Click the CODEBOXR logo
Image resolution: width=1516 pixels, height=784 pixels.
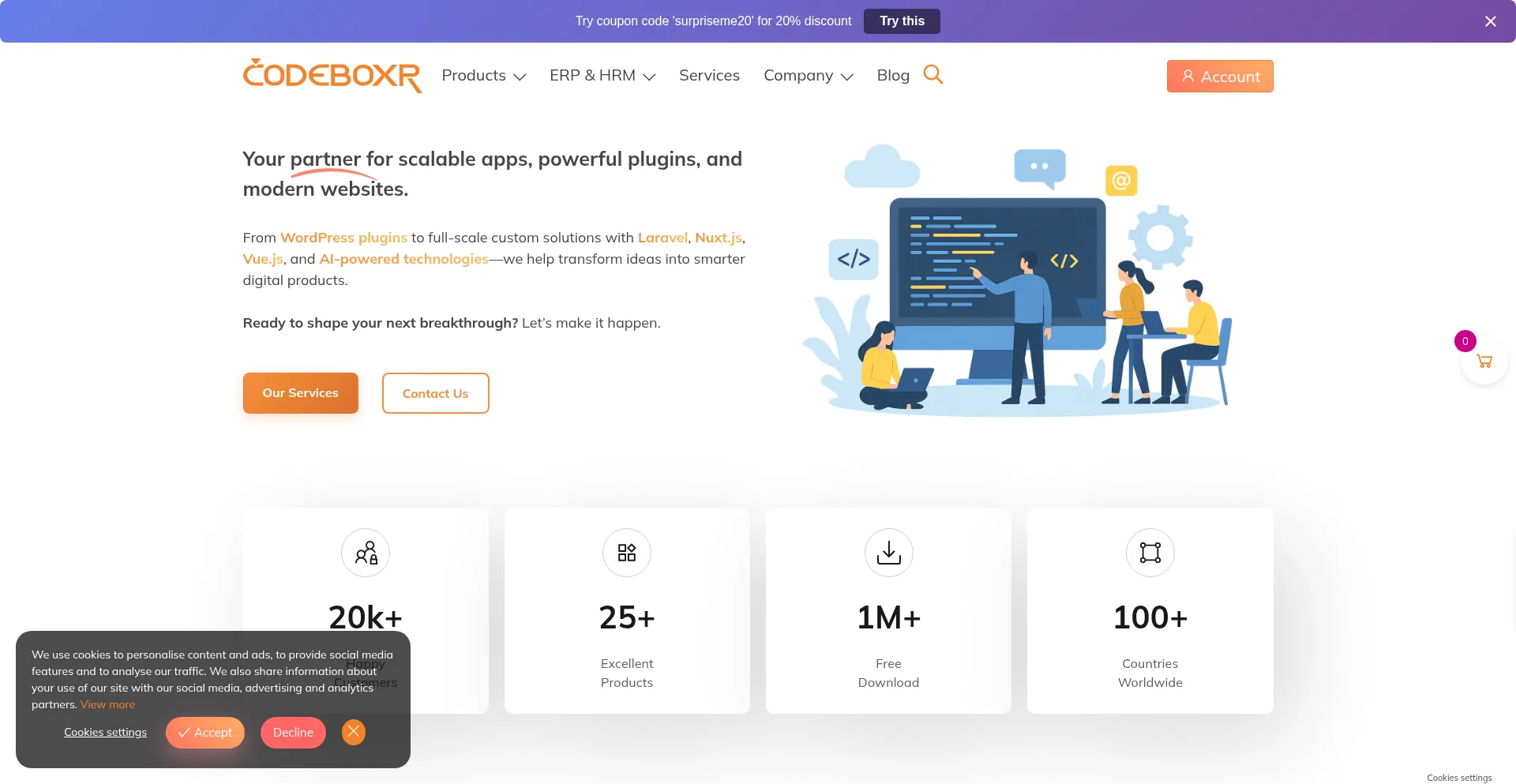click(x=332, y=75)
